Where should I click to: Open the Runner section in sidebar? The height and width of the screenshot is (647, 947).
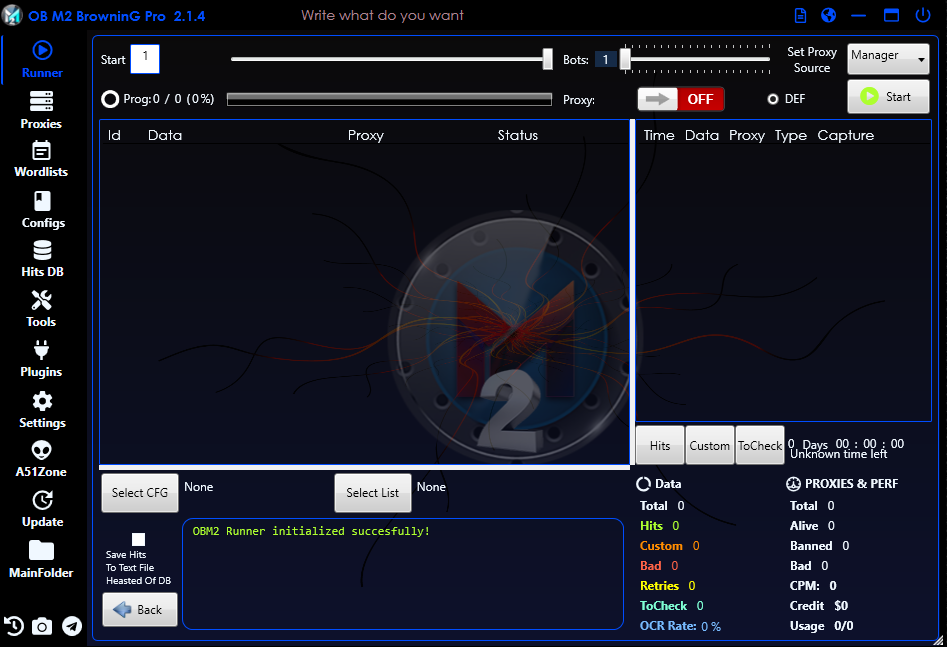coord(42,59)
